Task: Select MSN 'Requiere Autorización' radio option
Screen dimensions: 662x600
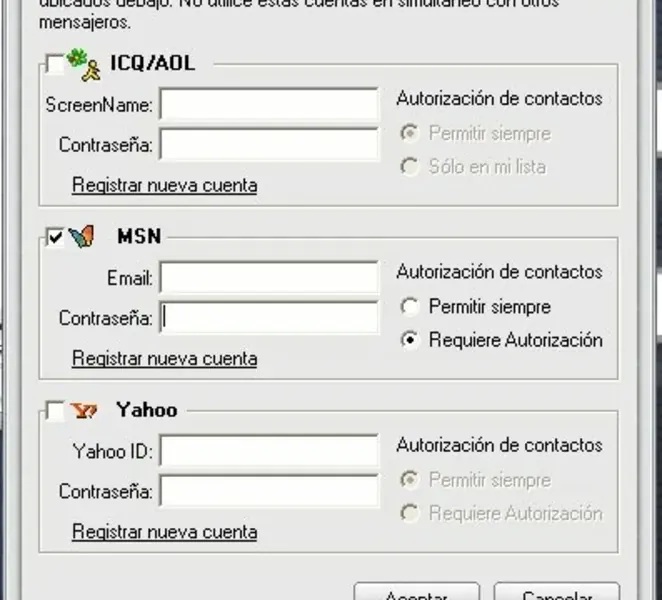Action: click(x=408, y=340)
